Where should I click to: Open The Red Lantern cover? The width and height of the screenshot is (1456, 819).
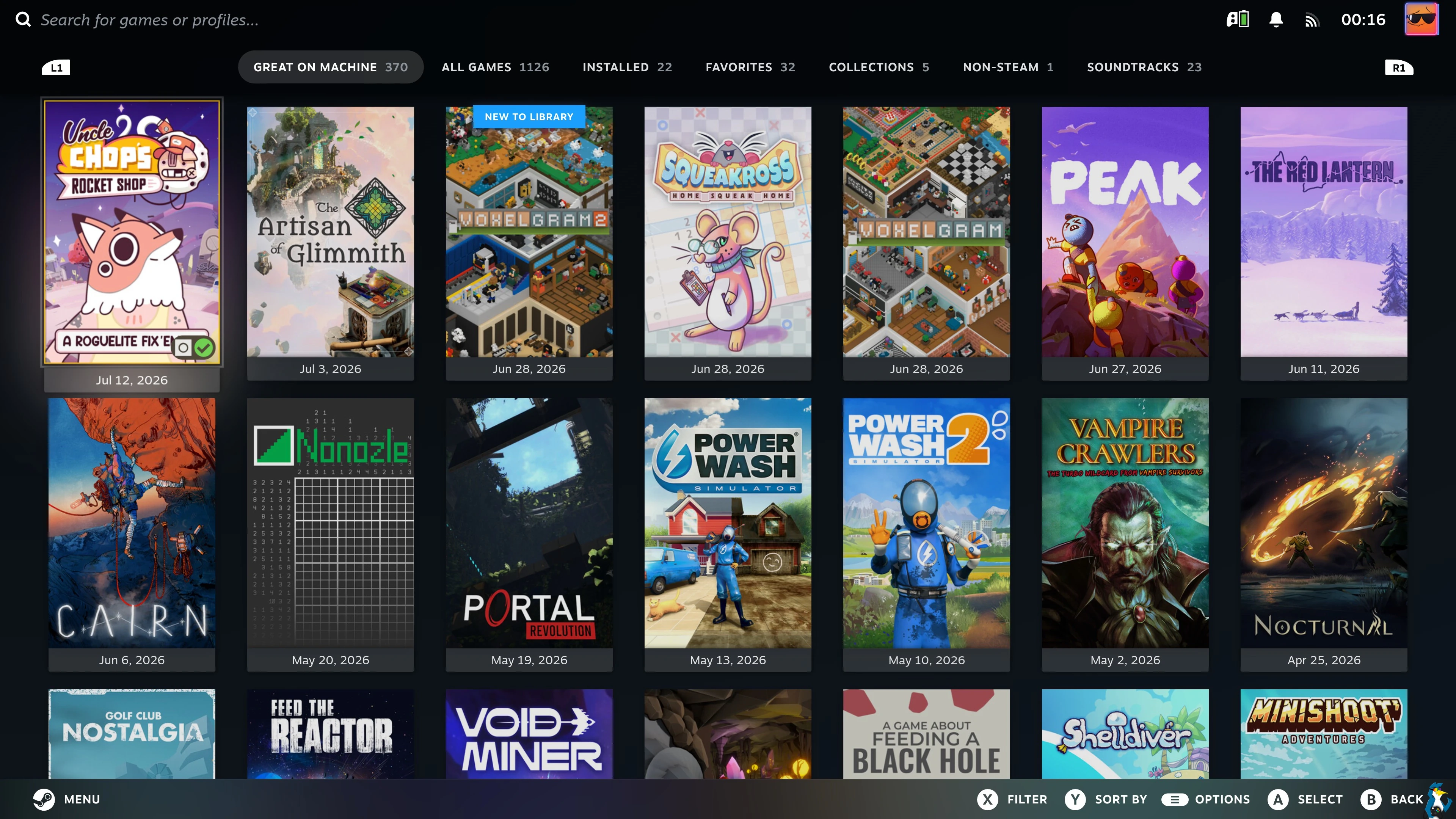point(1324,232)
